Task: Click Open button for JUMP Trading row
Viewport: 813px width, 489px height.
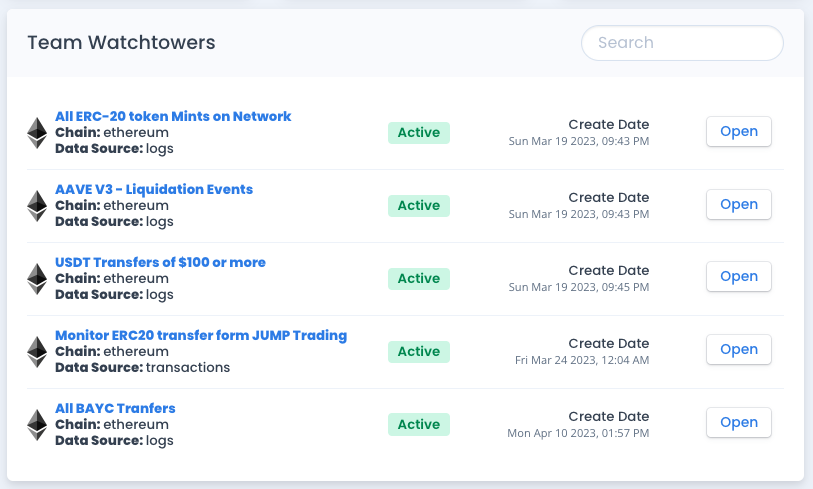Action: [x=738, y=350]
